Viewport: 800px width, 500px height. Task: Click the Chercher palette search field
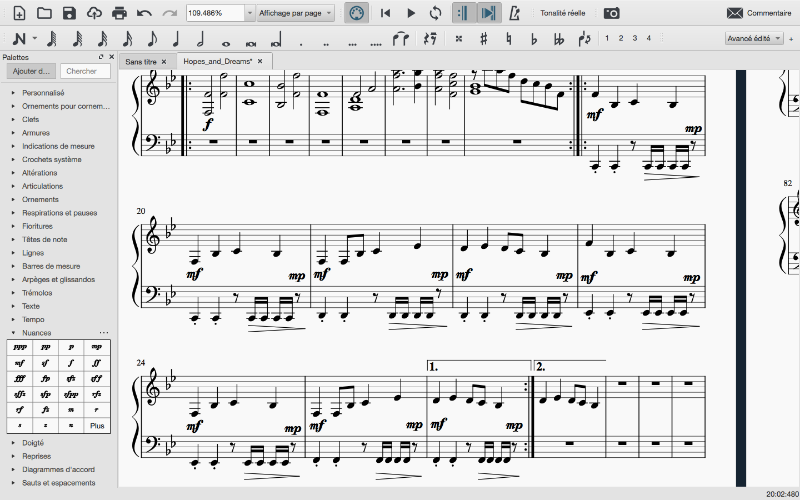tap(84, 71)
